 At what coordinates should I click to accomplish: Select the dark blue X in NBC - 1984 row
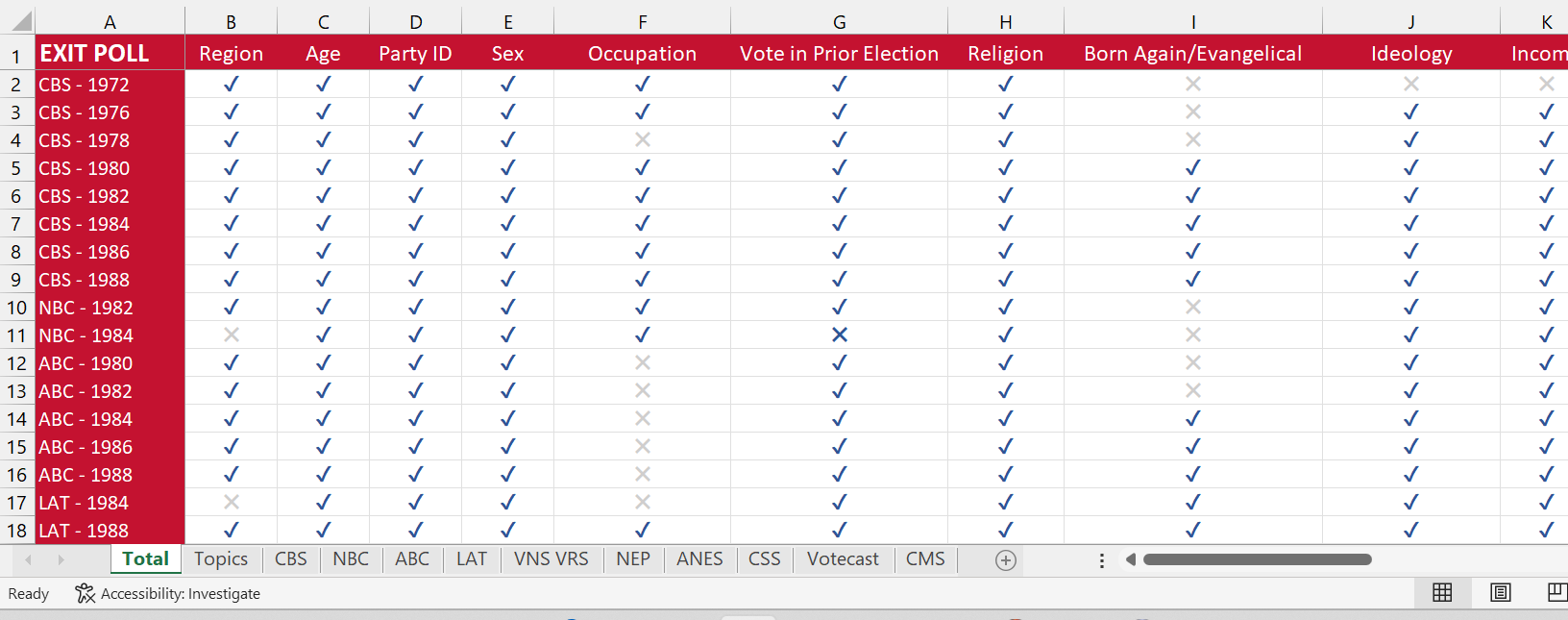point(839,335)
